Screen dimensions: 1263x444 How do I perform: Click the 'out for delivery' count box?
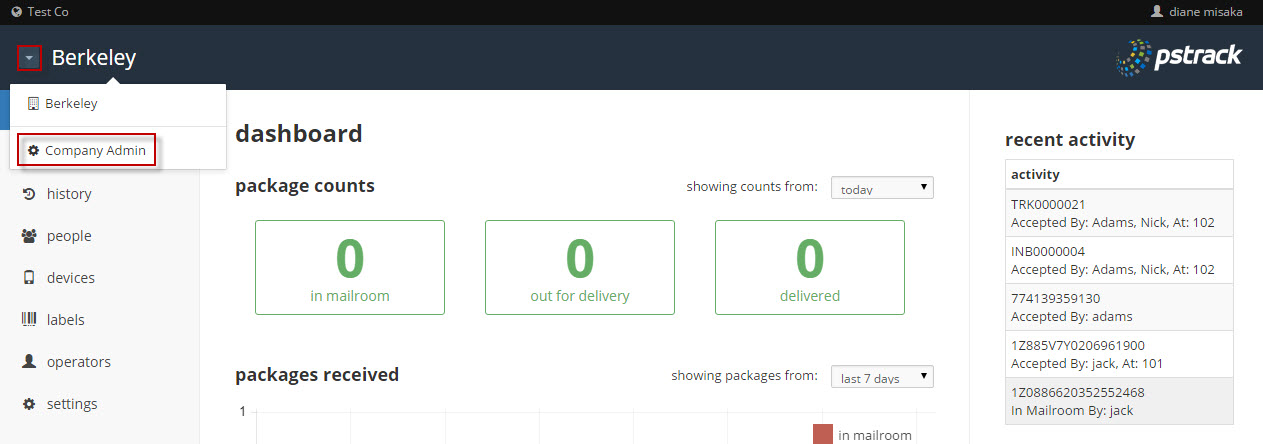[579, 267]
